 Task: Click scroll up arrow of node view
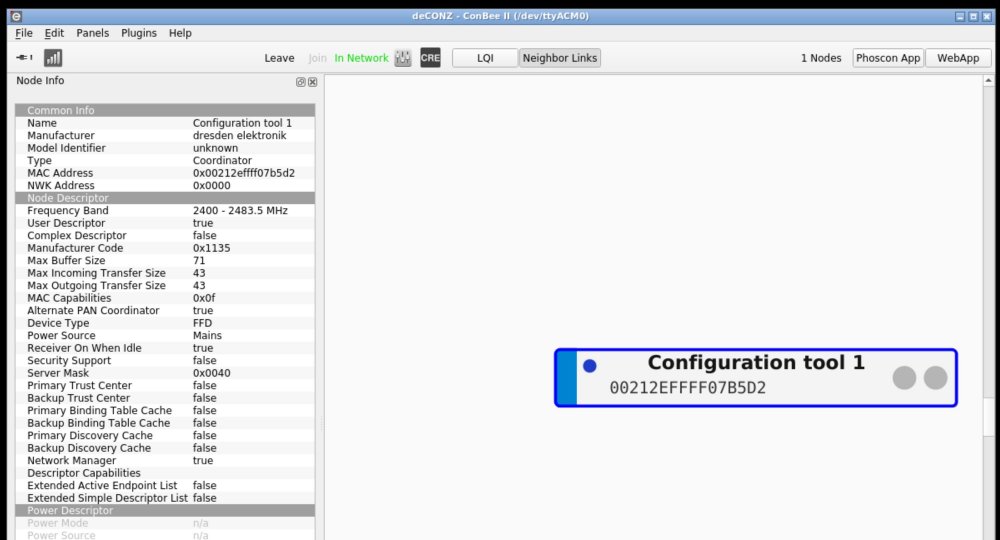tap(989, 80)
